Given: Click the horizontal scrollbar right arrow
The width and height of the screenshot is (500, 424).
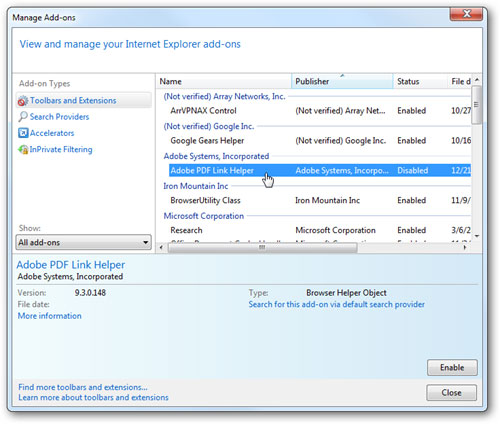Looking at the screenshot, I should (465, 247).
